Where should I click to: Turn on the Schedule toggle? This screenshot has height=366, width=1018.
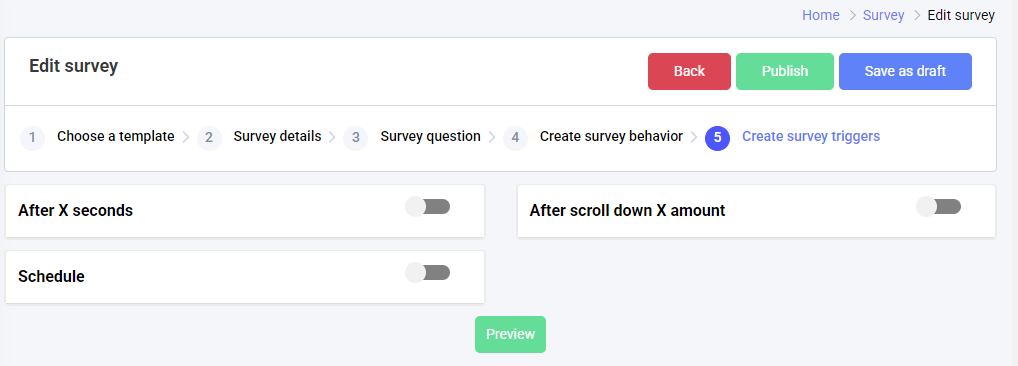[x=428, y=273]
